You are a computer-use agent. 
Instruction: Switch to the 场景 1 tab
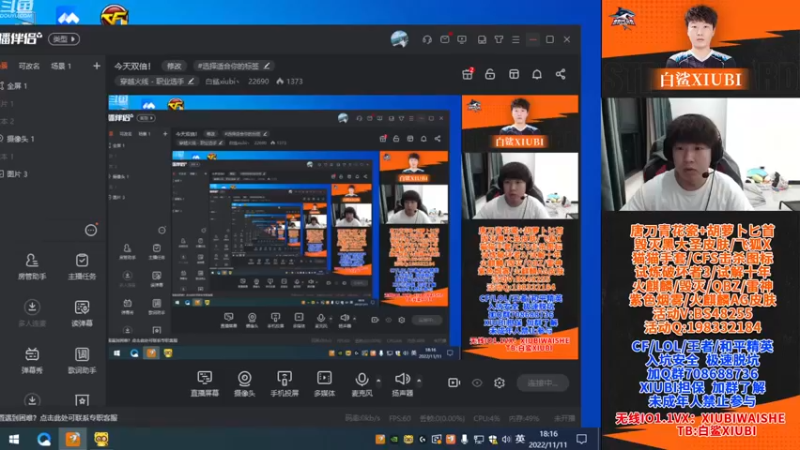pyautogui.click(x=61, y=66)
